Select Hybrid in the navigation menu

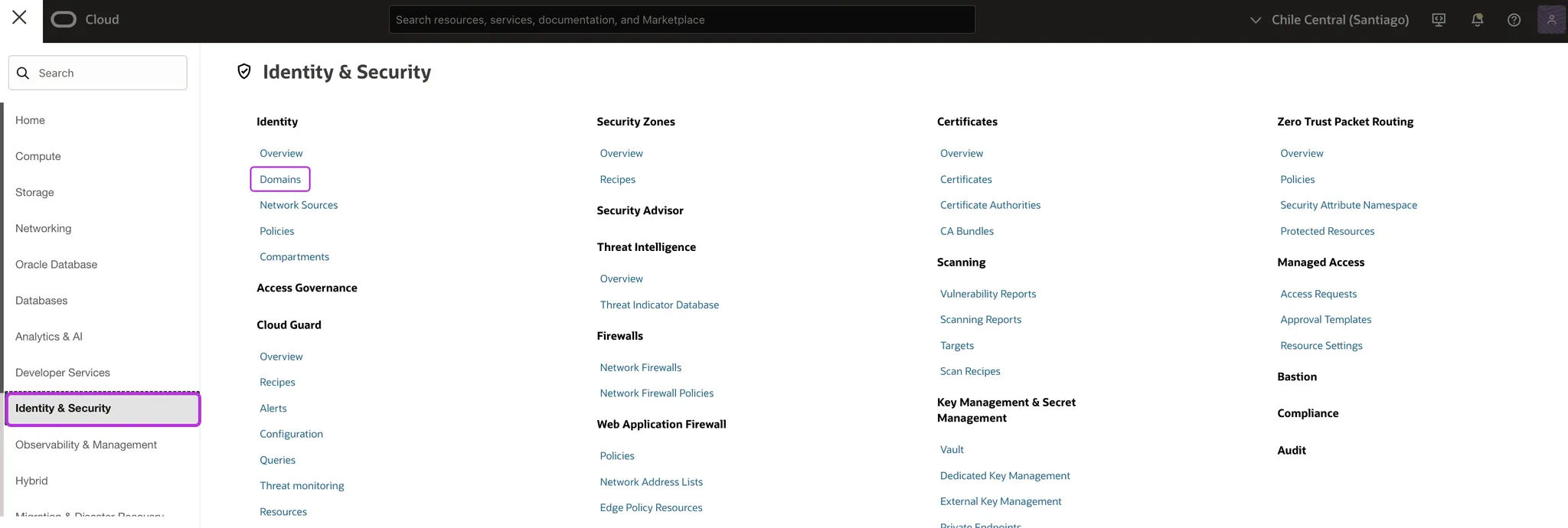point(31,481)
